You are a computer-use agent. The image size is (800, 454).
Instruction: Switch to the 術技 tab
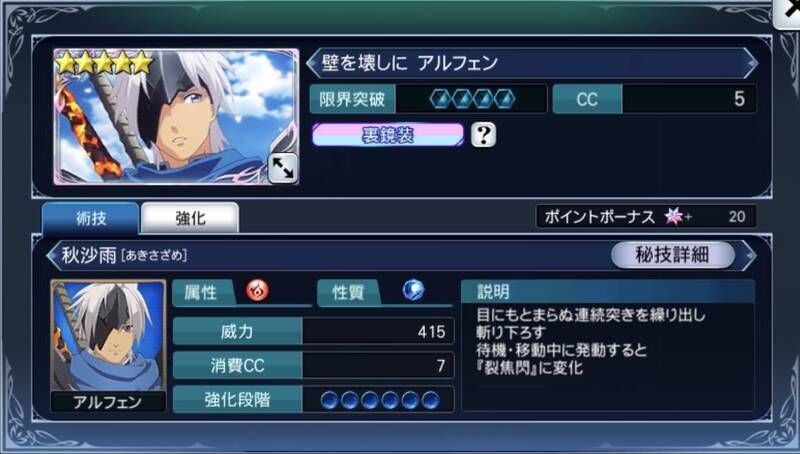(x=91, y=218)
